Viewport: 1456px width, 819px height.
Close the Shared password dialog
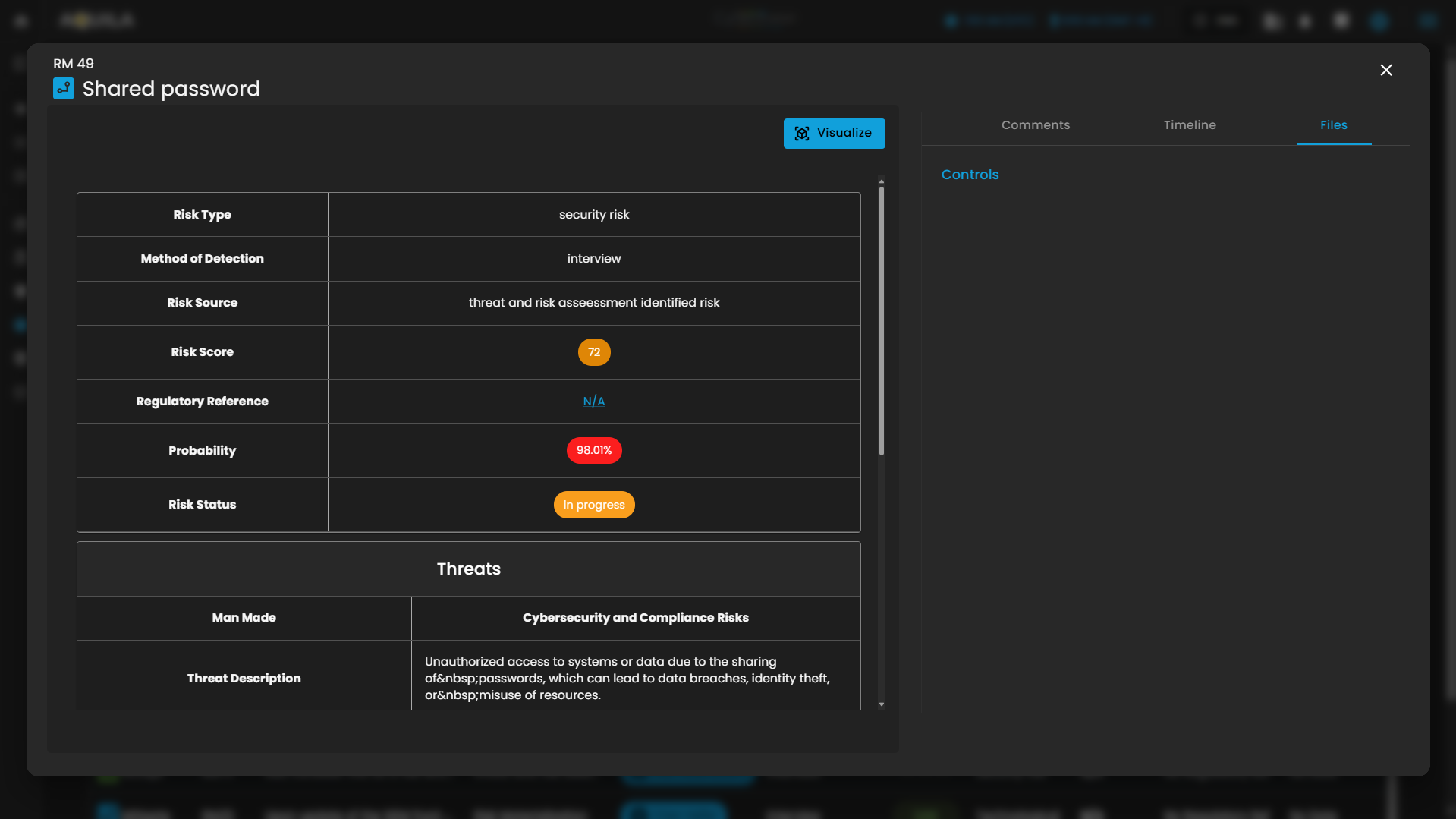point(1385,71)
